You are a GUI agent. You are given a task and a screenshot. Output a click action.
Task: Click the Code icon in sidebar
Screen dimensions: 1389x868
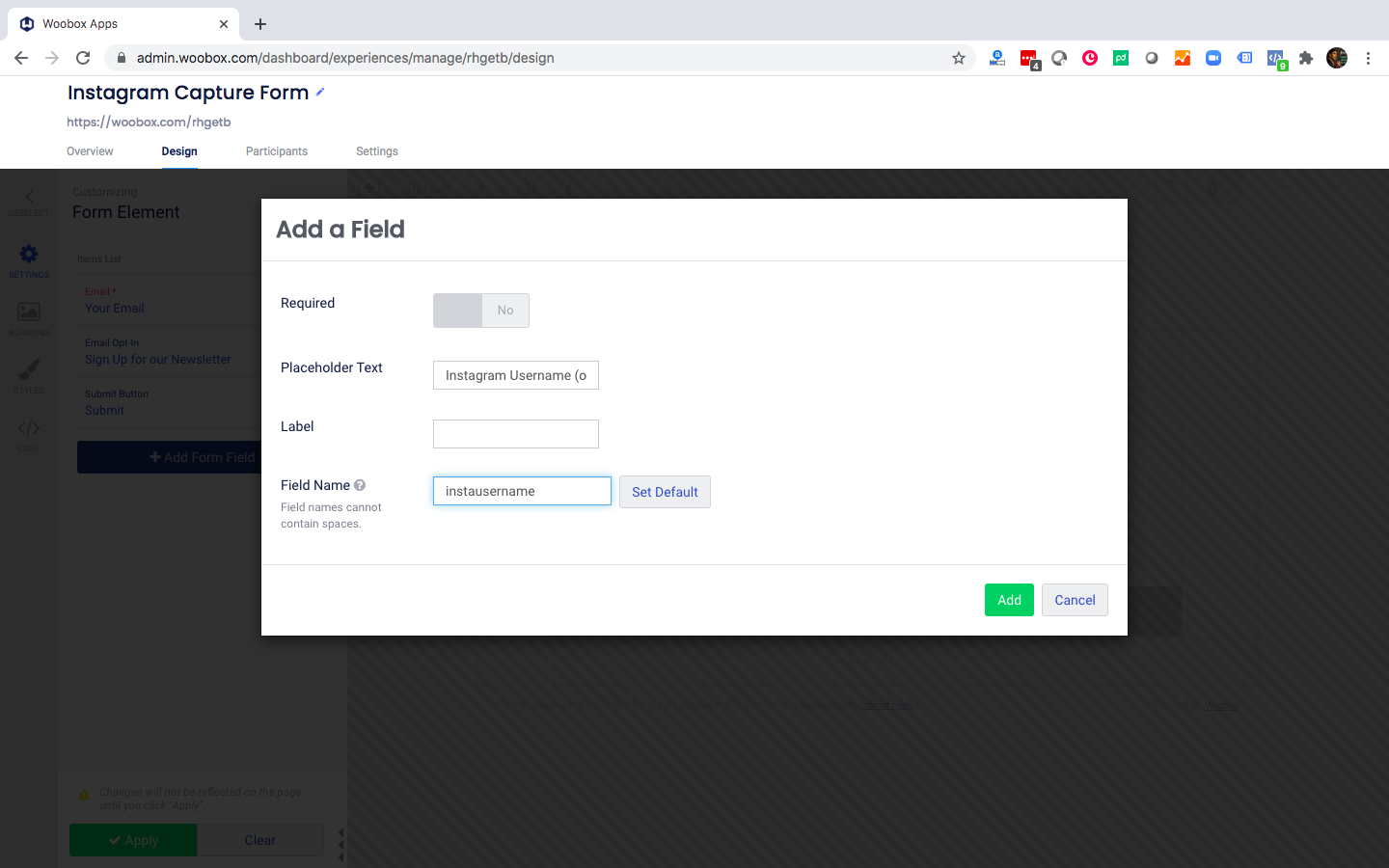tap(29, 427)
